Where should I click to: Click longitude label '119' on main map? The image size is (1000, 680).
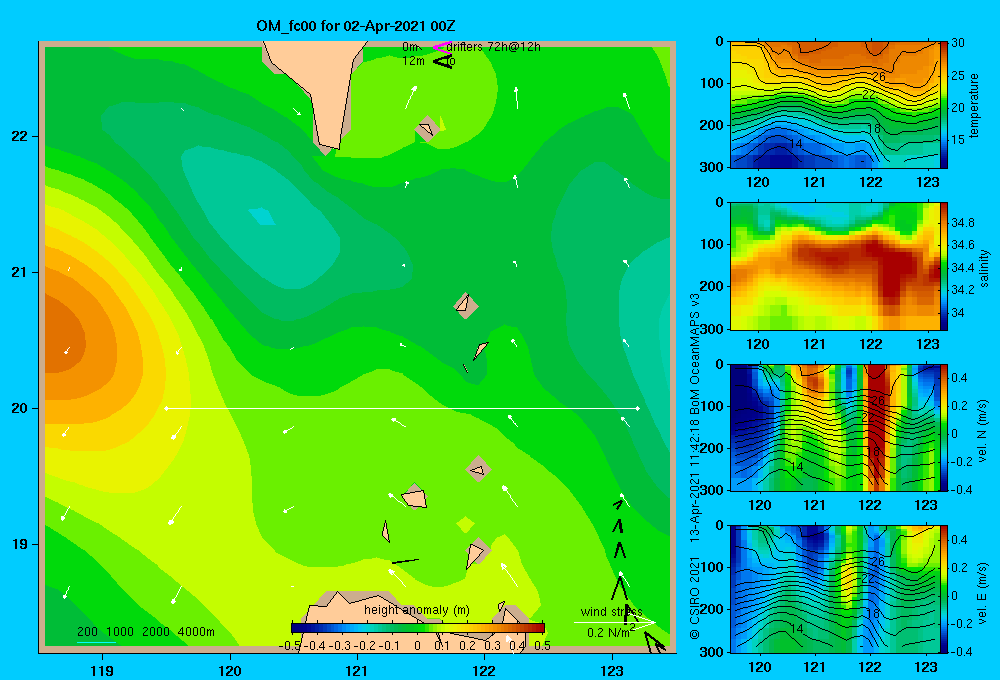pos(103,670)
